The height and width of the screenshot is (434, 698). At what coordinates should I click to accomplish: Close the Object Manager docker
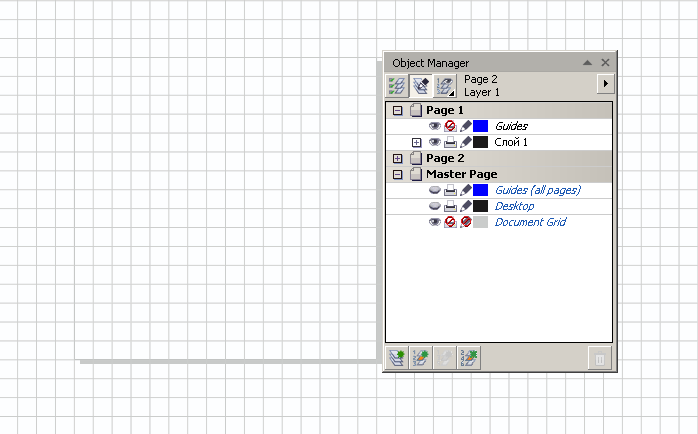[x=605, y=63]
